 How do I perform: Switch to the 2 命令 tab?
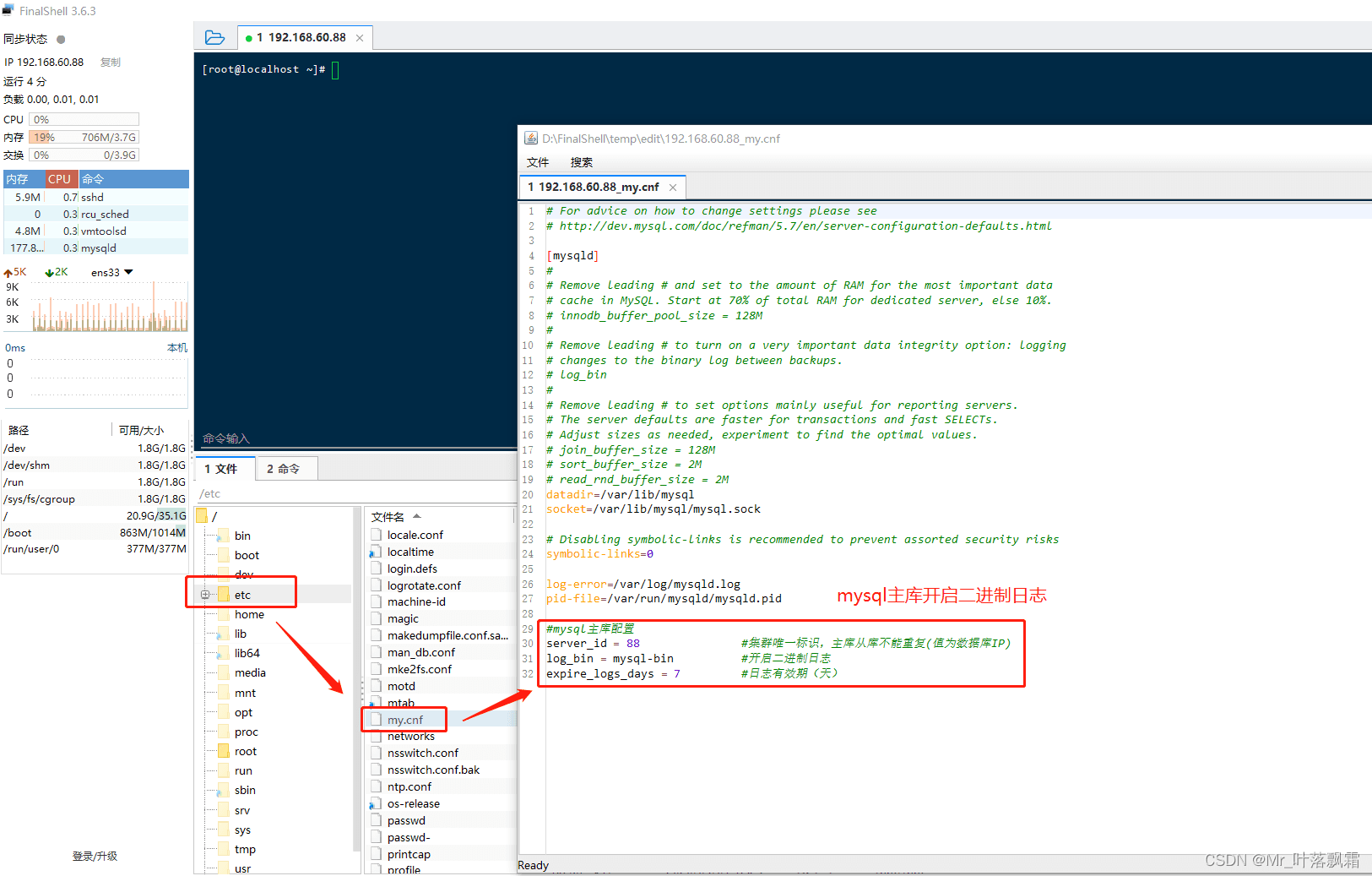[284, 469]
